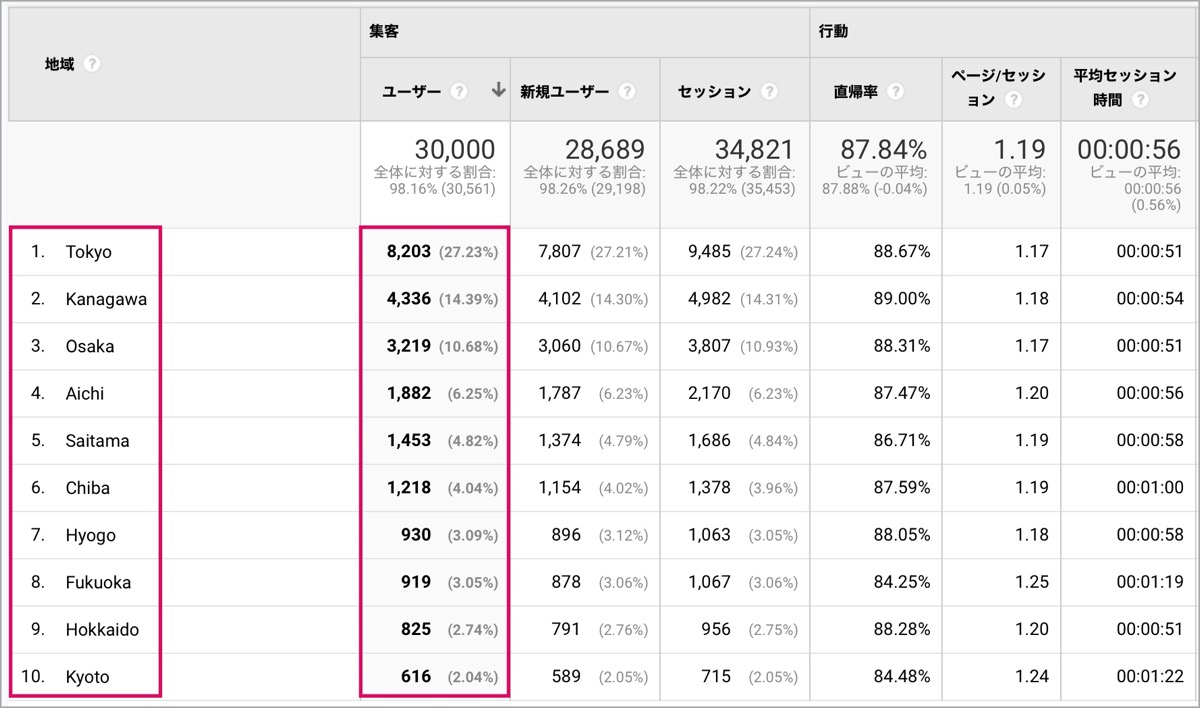The height and width of the screenshot is (708, 1200).
Task: Sort table by セッション column header
Action: click(x=714, y=92)
